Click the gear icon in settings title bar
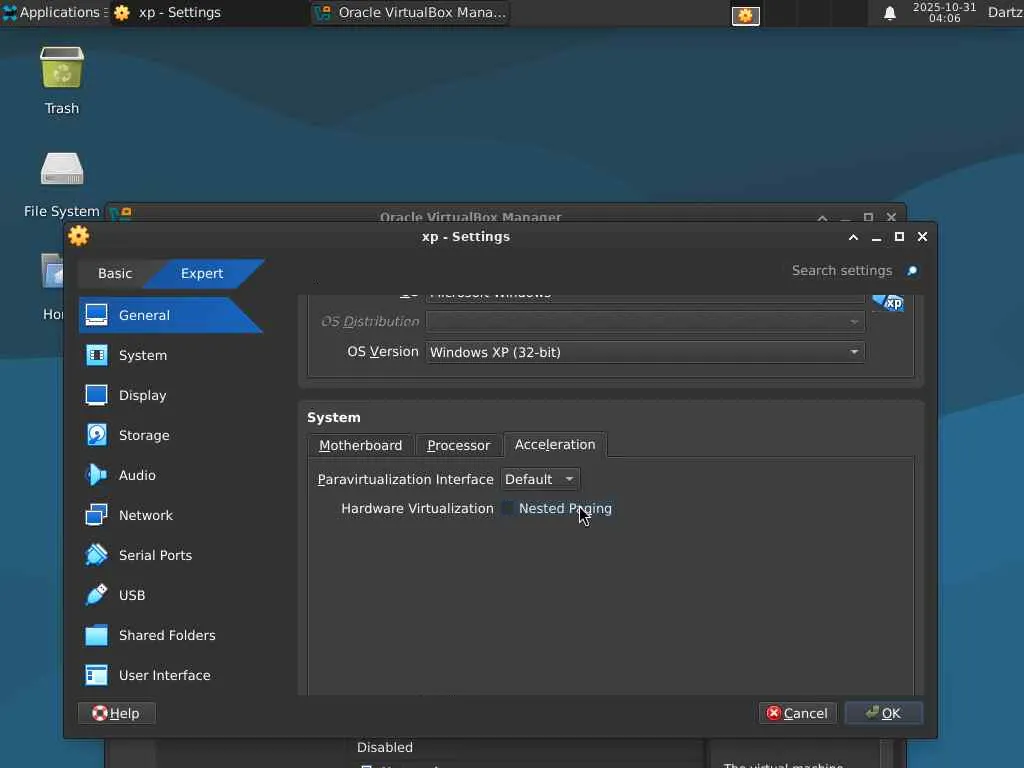The image size is (1024, 768). click(78, 236)
